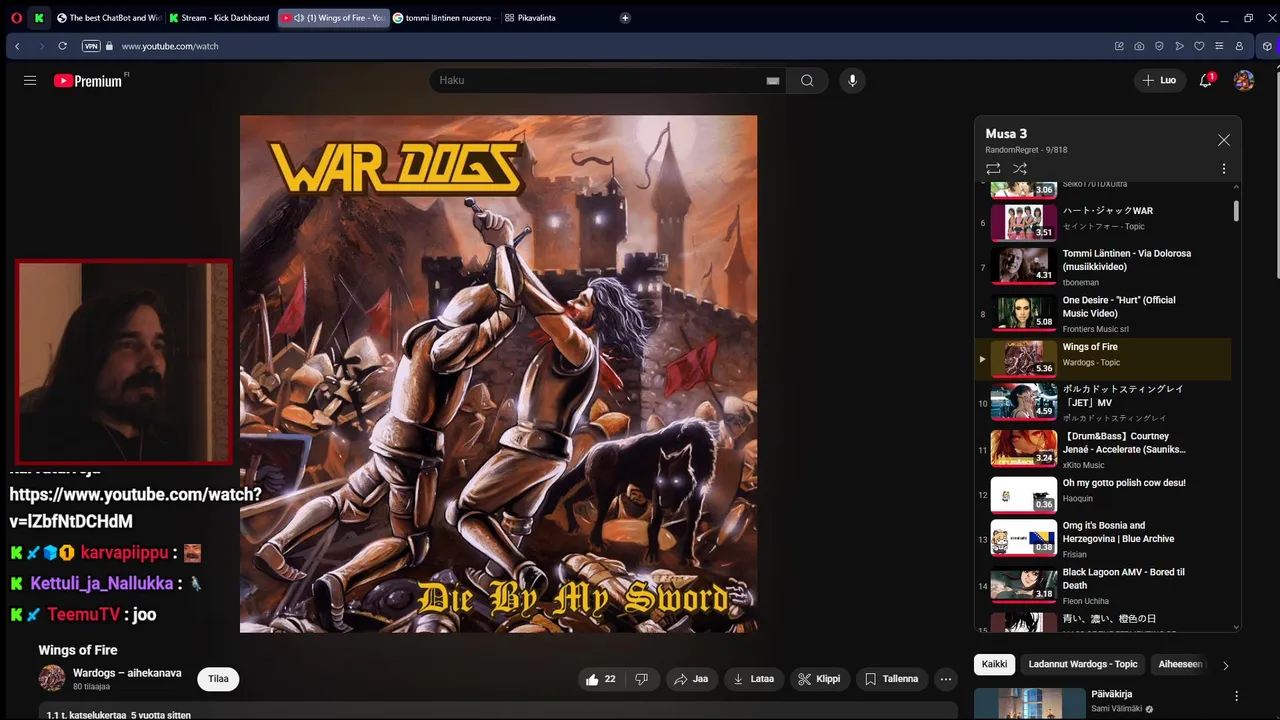Dislike the video with thumbs-down button
The width and height of the screenshot is (1280, 720).
[x=642, y=679]
